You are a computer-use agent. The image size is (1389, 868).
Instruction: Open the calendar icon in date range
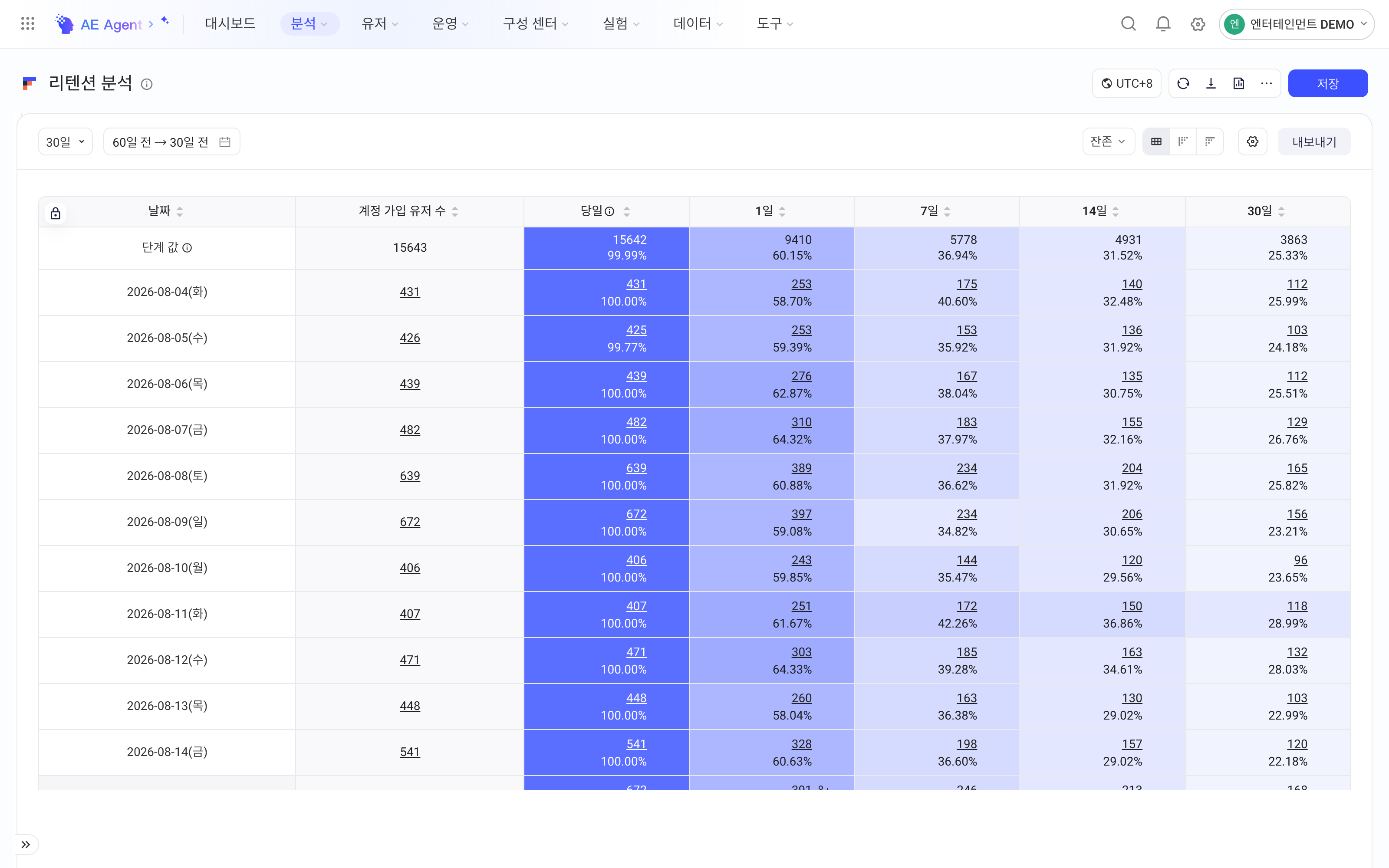[225, 142]
